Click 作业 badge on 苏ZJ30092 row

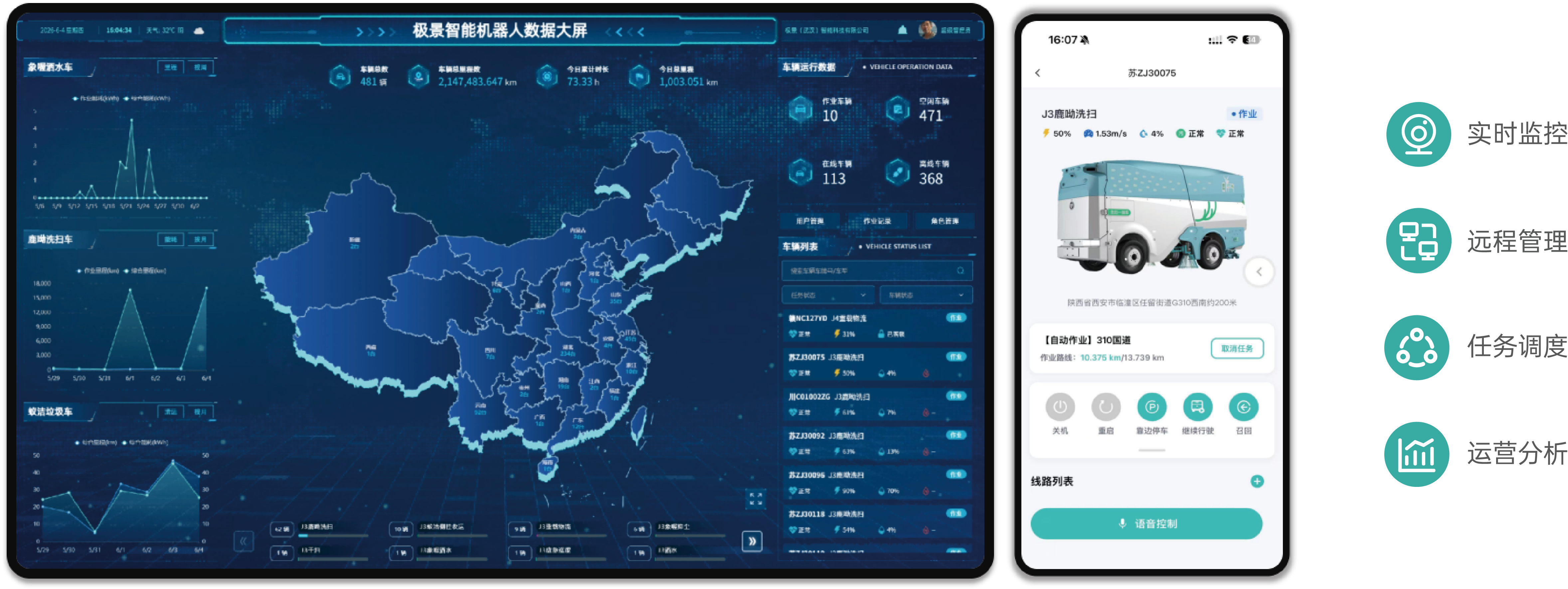coord(956,435)
